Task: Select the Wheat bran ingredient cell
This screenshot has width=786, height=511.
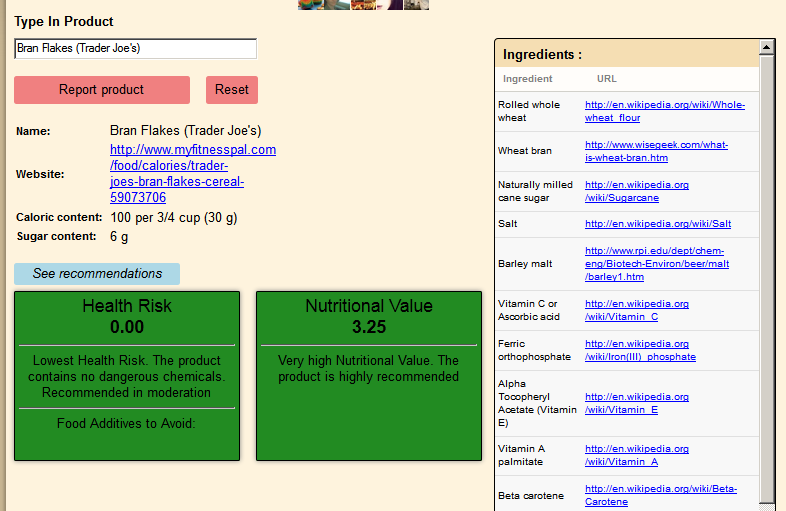Action: click(x=538, y=151)
